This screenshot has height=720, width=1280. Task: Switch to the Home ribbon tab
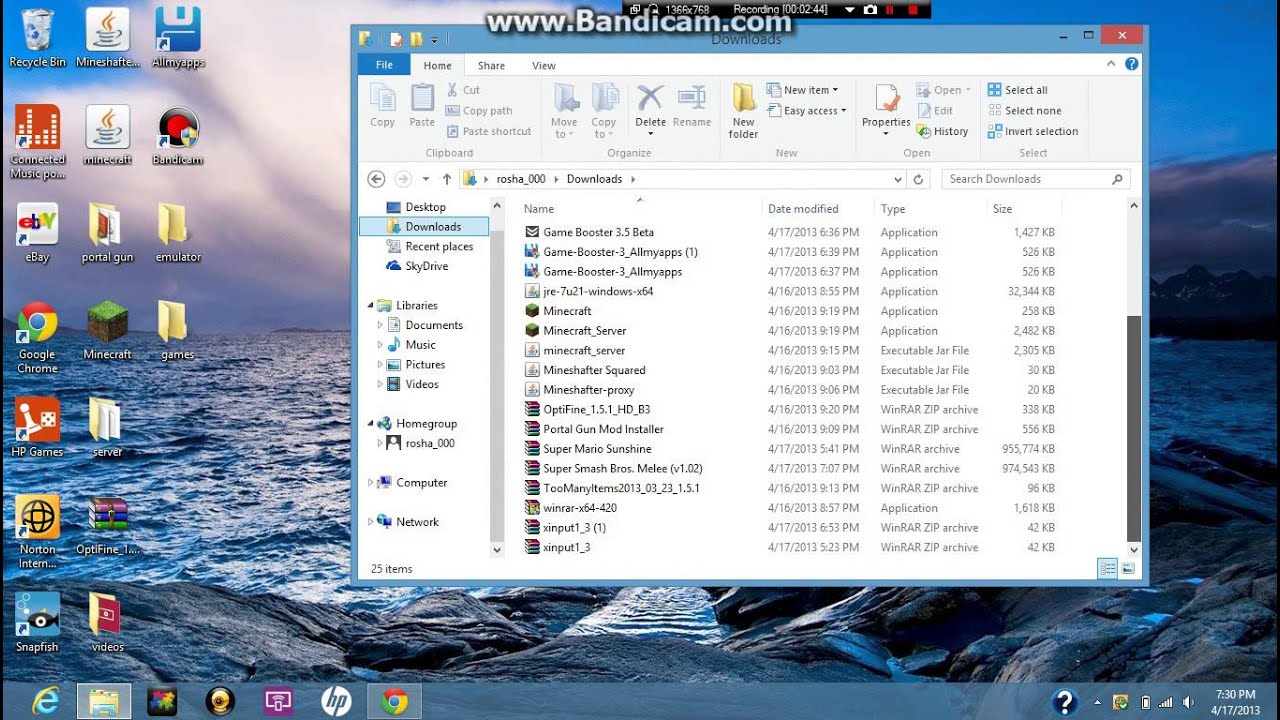click(x=437, y=65)
